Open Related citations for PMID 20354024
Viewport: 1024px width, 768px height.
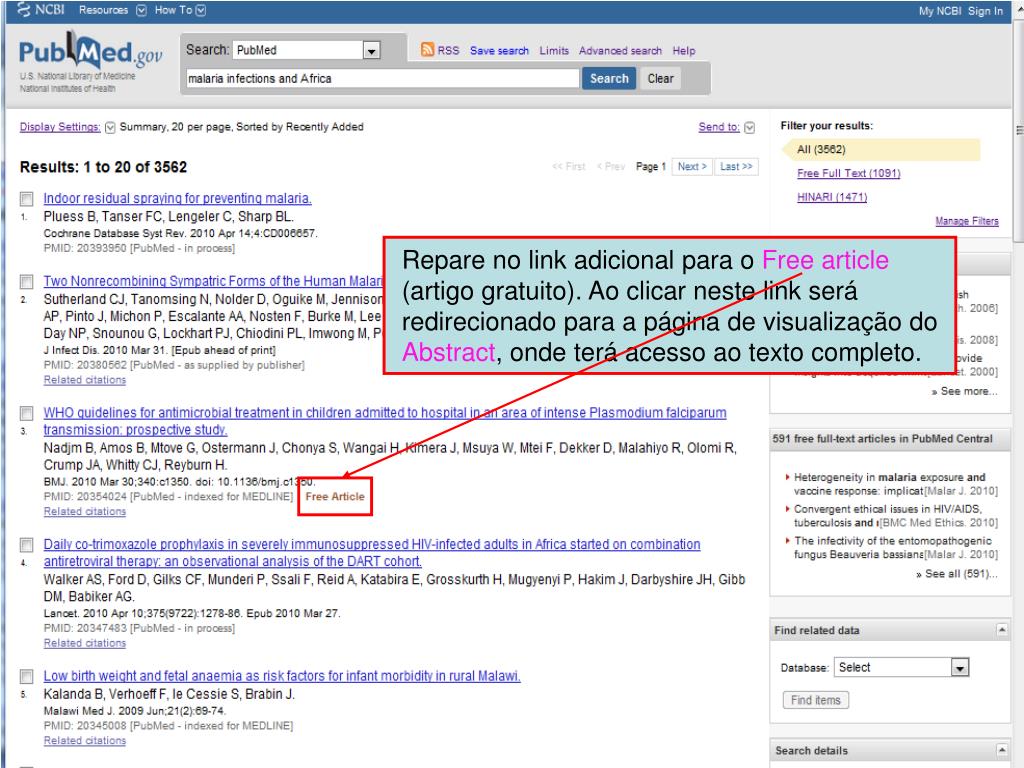pyautogui.click(x=85, y=511)
